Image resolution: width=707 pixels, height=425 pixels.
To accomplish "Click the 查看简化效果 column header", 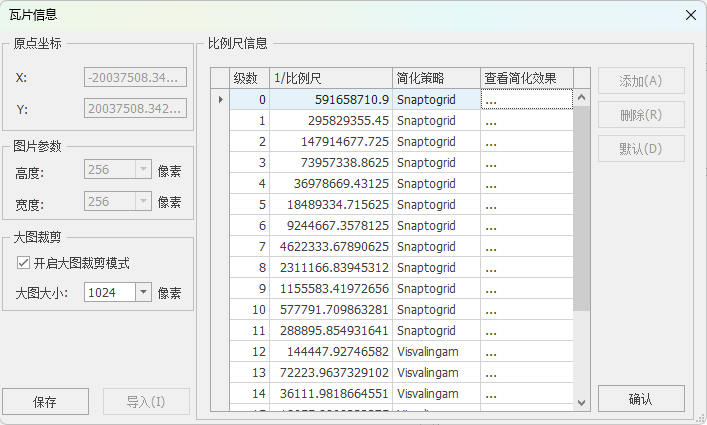I will pos(526,78).
